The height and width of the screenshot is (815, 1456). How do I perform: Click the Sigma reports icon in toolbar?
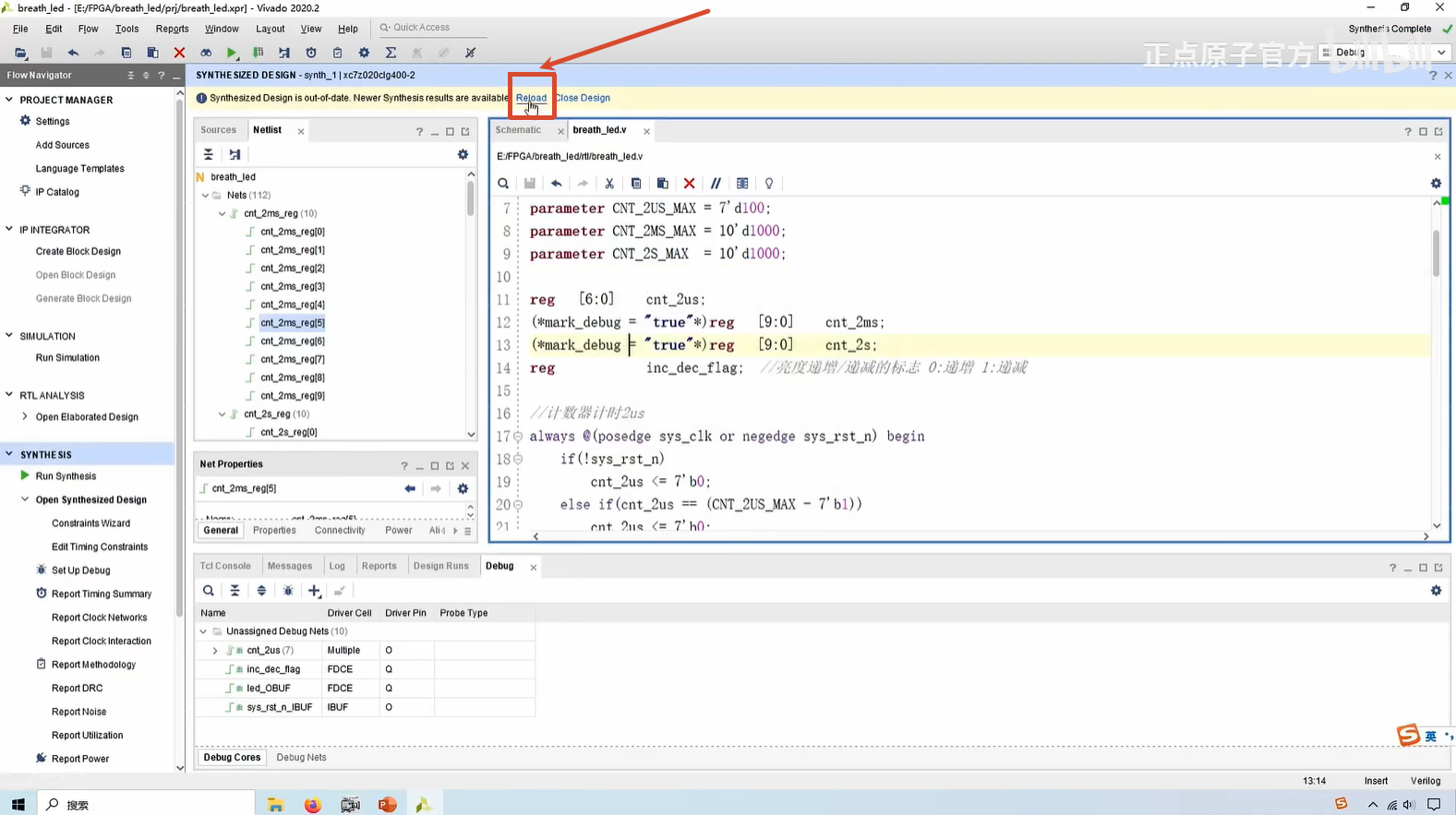(391, 53)
